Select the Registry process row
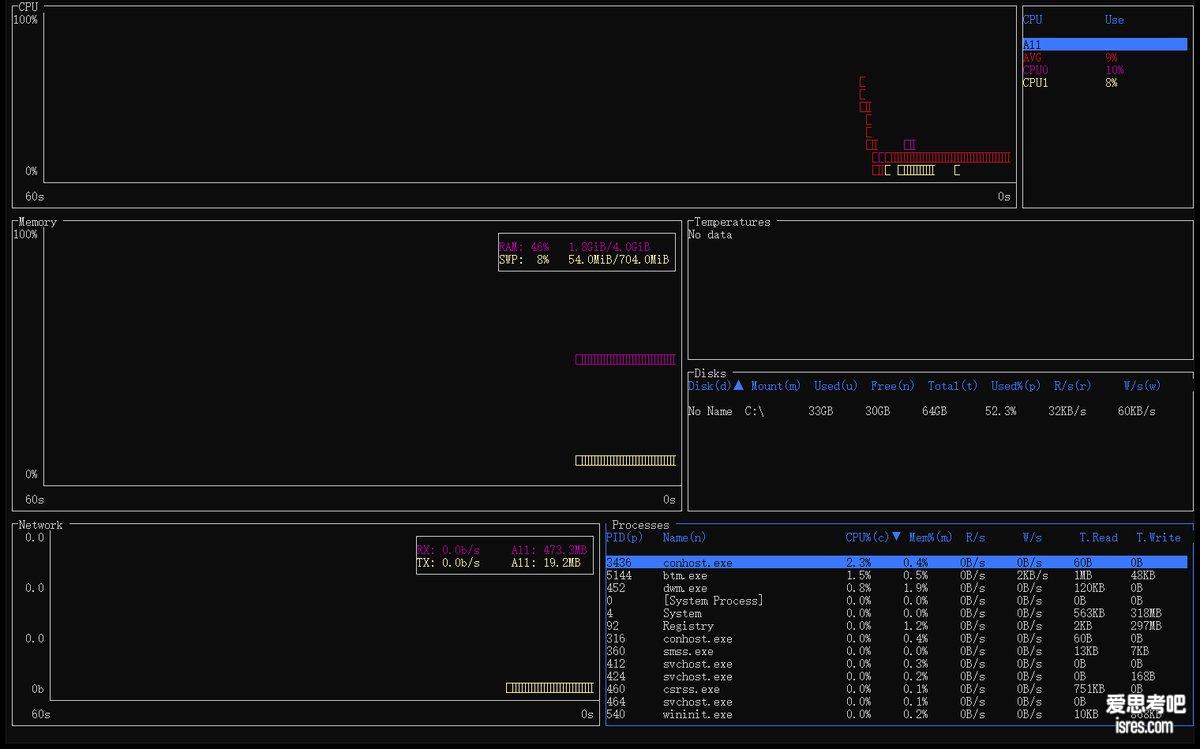This screenshot has width=1200, height=749. [x=896, y=626]
